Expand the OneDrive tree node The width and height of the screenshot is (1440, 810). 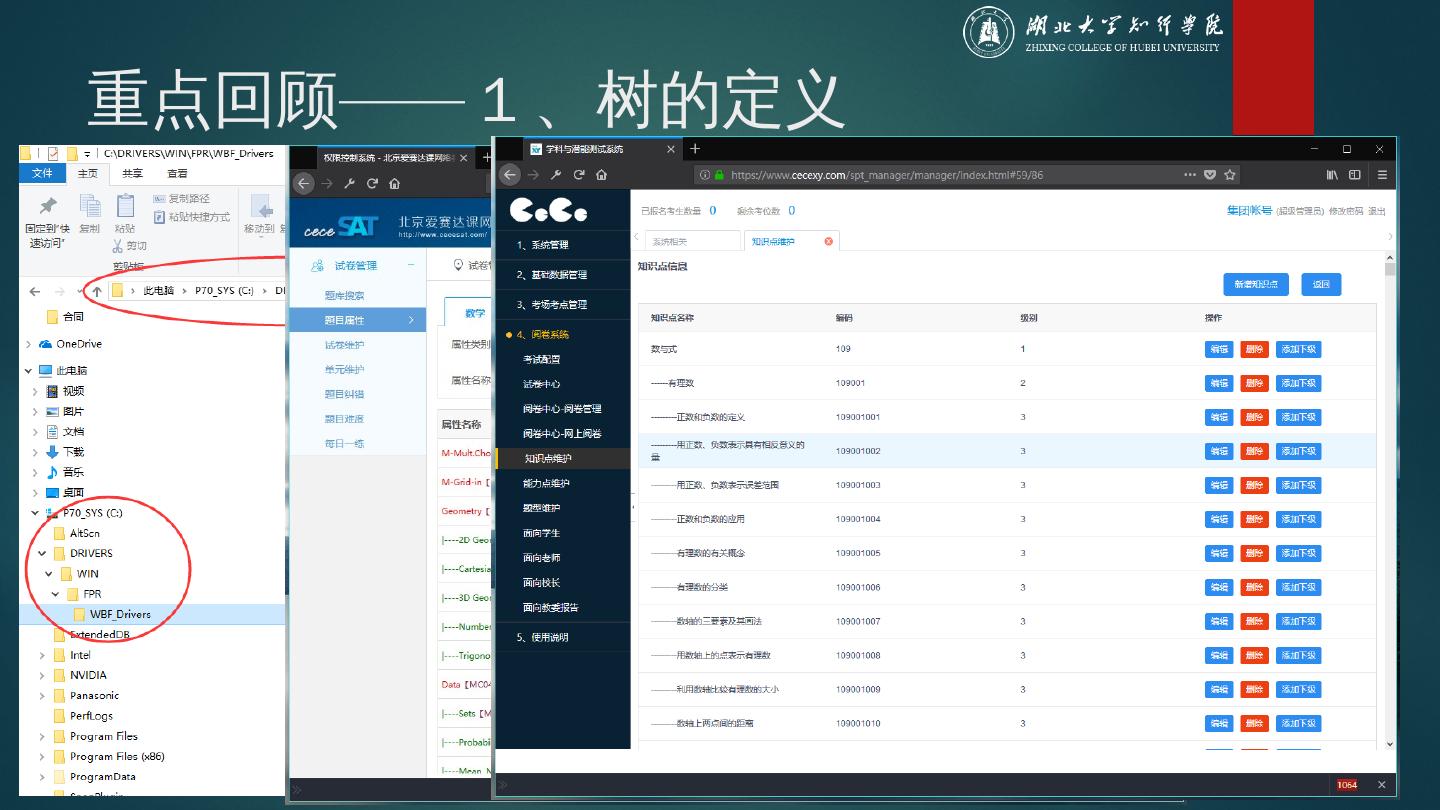(28, 344)
